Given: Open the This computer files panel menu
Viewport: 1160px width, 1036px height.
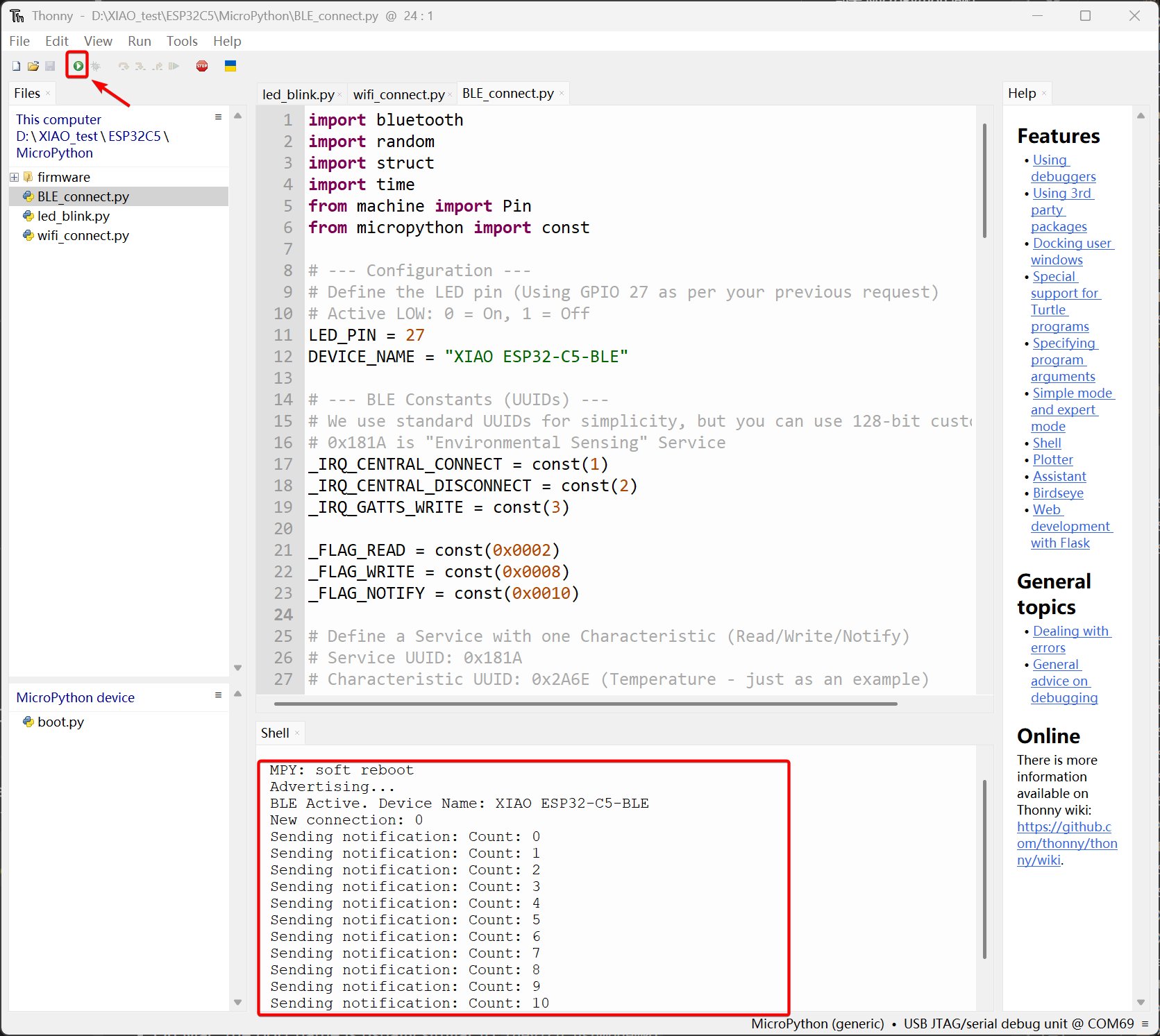Looking at the screenshot, I should pyautogui.click(x=218, y=117).
